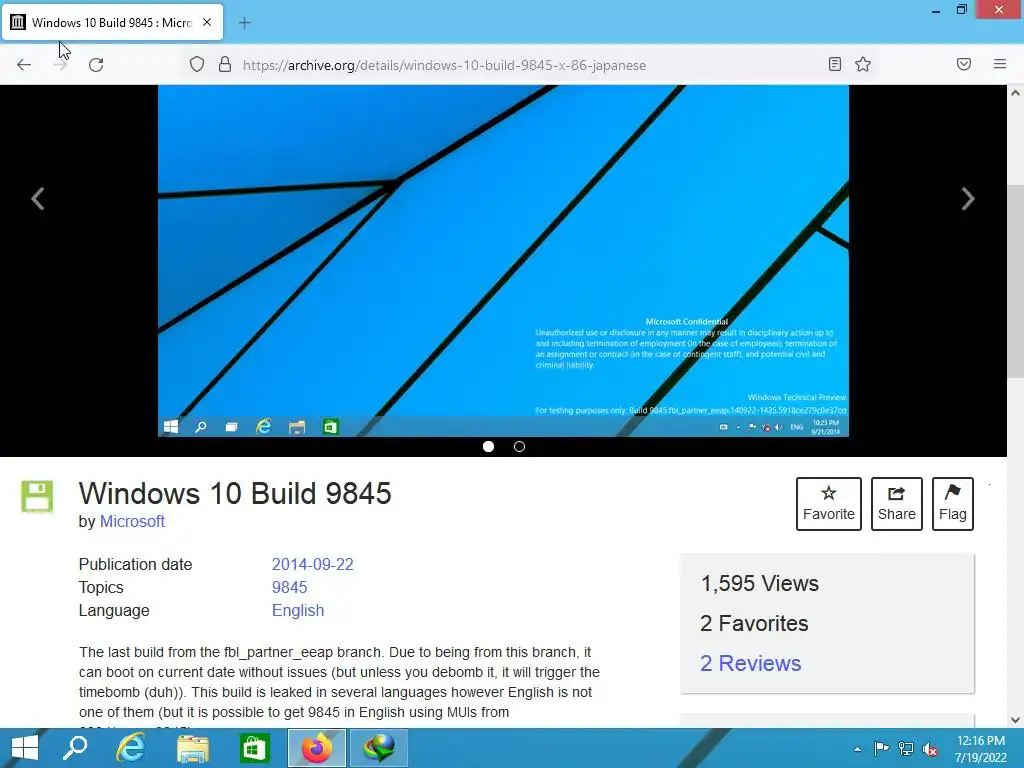
Task: Launch Internet Explorer from taskbar
Action: (131, 748)
